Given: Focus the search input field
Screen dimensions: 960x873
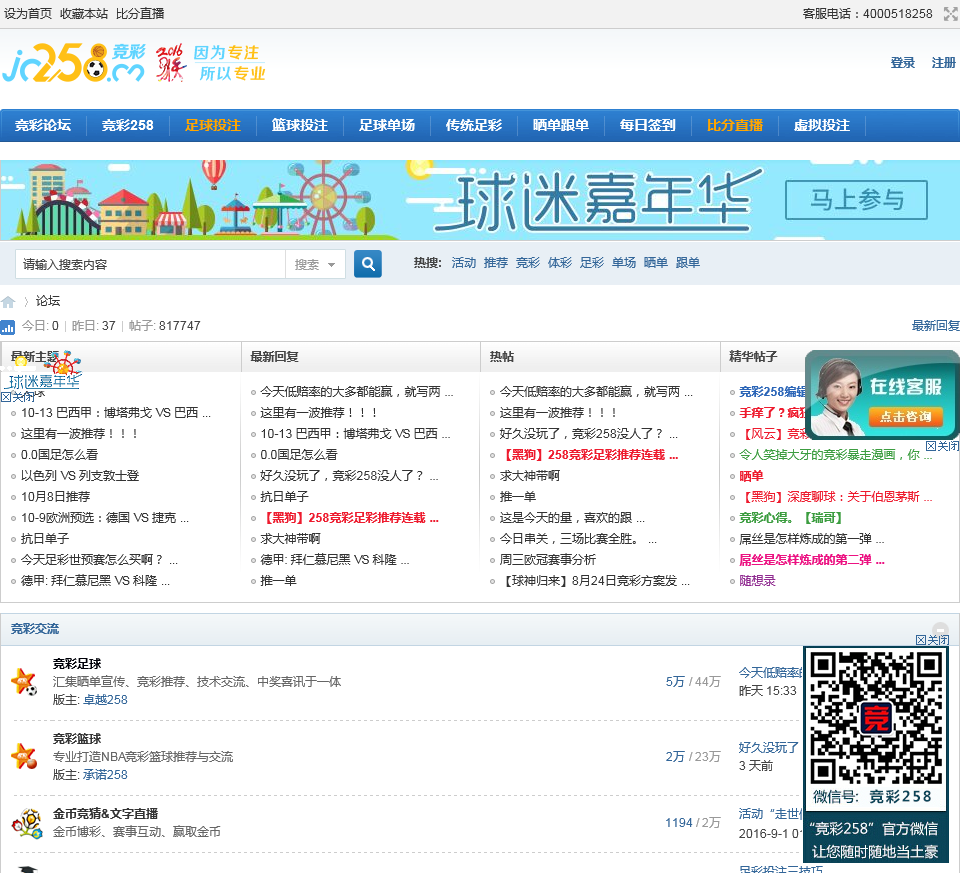Looking at the screenshot, I should pyautogui.click(x=150, y=264).
